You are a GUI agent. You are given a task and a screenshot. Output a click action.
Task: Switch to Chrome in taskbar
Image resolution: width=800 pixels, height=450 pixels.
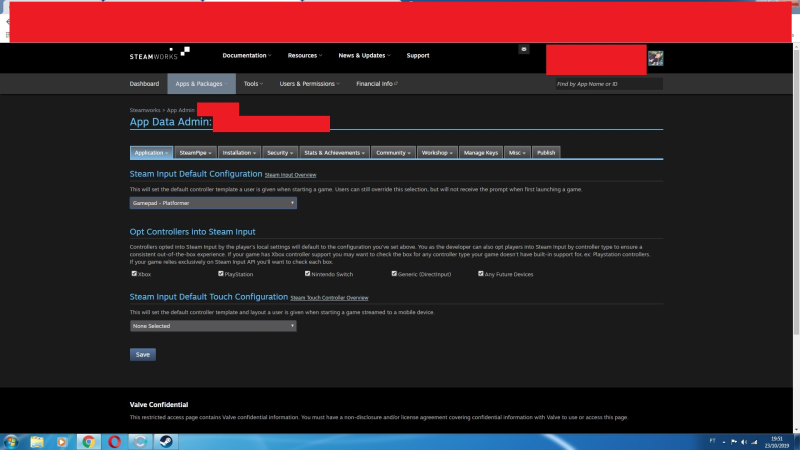(88, 441)
